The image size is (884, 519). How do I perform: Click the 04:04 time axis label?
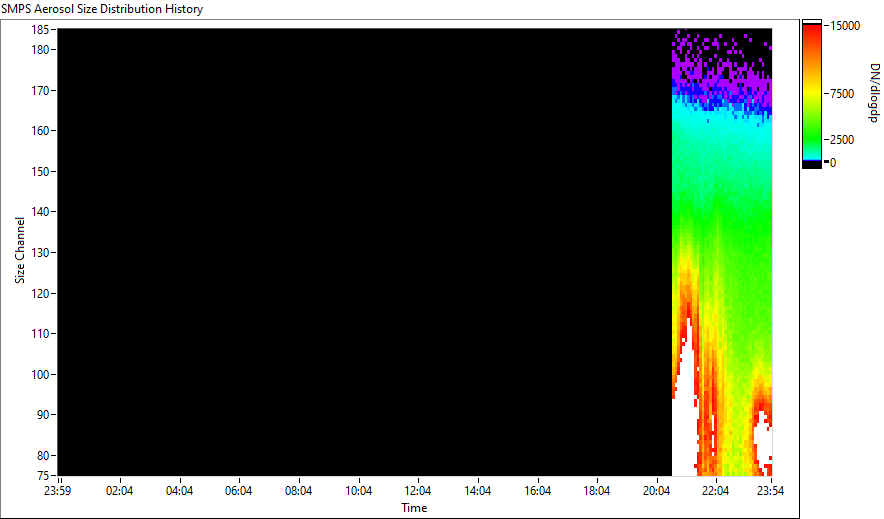pyautogui.click(x=179, y=491)
